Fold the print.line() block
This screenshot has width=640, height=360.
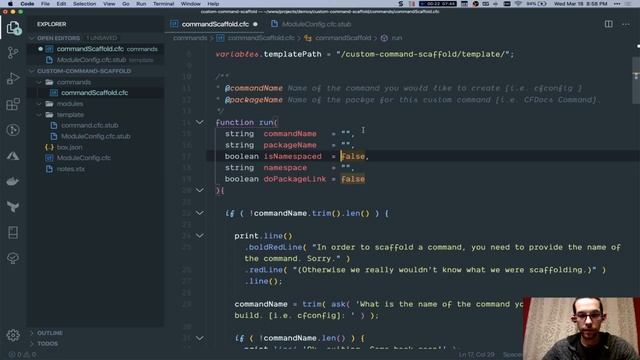(x=200, y=236)
